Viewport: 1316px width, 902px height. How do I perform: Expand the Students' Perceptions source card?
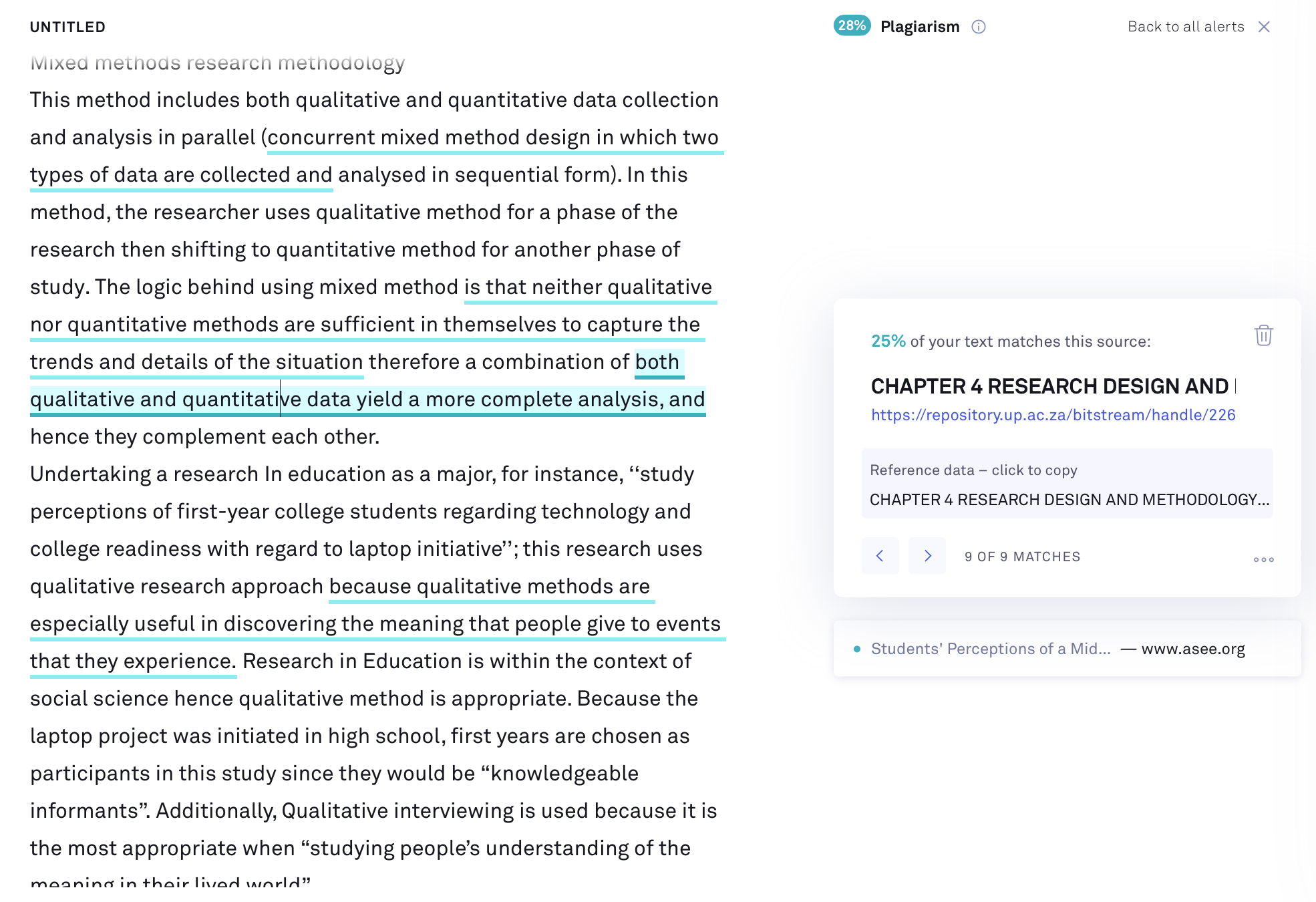click(1067, 649)
